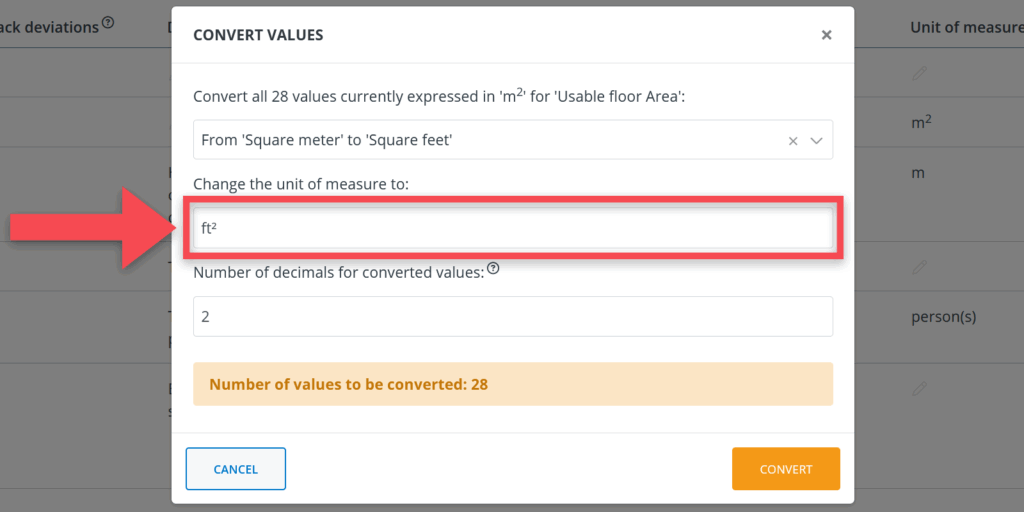Open help icon beside deviations column header
This screenshot has width=1024, height=512.
tap(108, 23)
